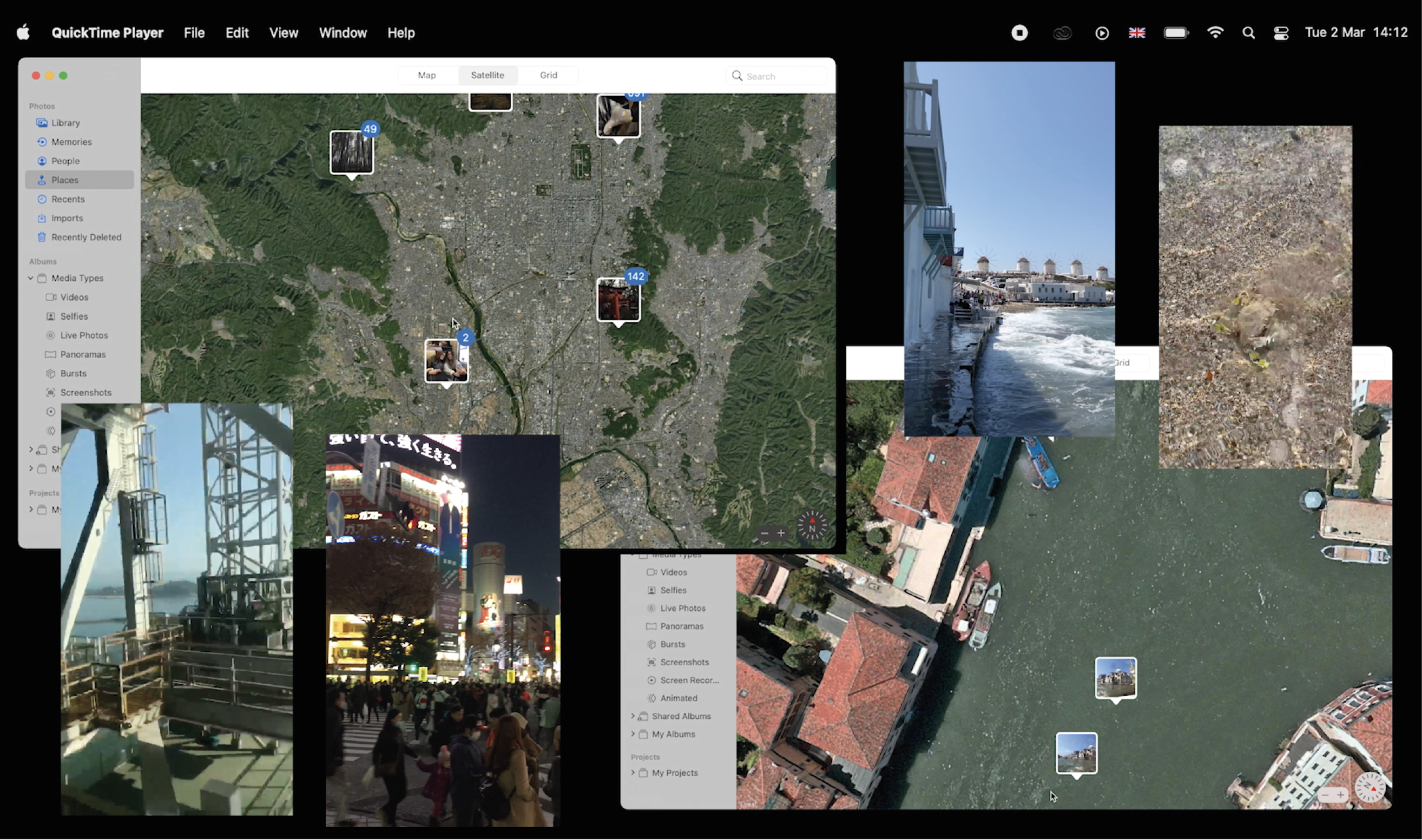Select Memories sidebar icon

pos(42,142)
